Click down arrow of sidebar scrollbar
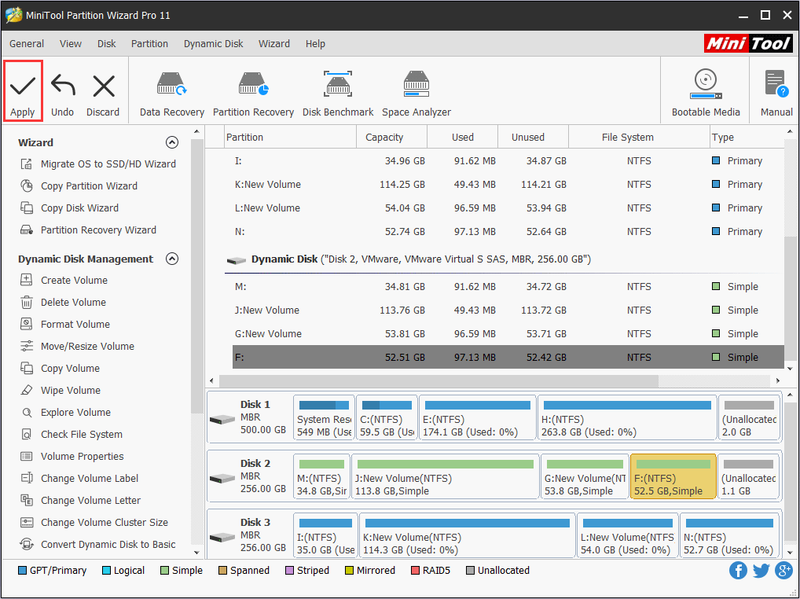800x599 pixels. 197,553
